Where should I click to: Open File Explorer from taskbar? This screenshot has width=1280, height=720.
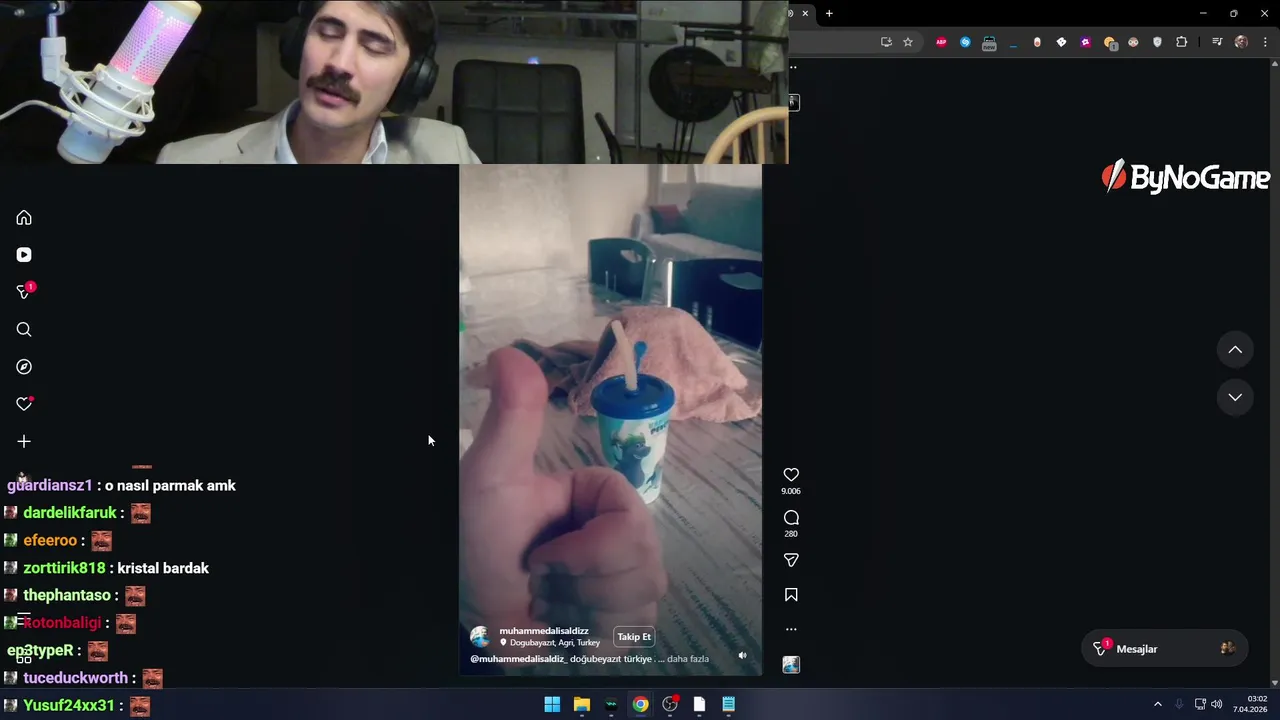click(x=581, y=704)
